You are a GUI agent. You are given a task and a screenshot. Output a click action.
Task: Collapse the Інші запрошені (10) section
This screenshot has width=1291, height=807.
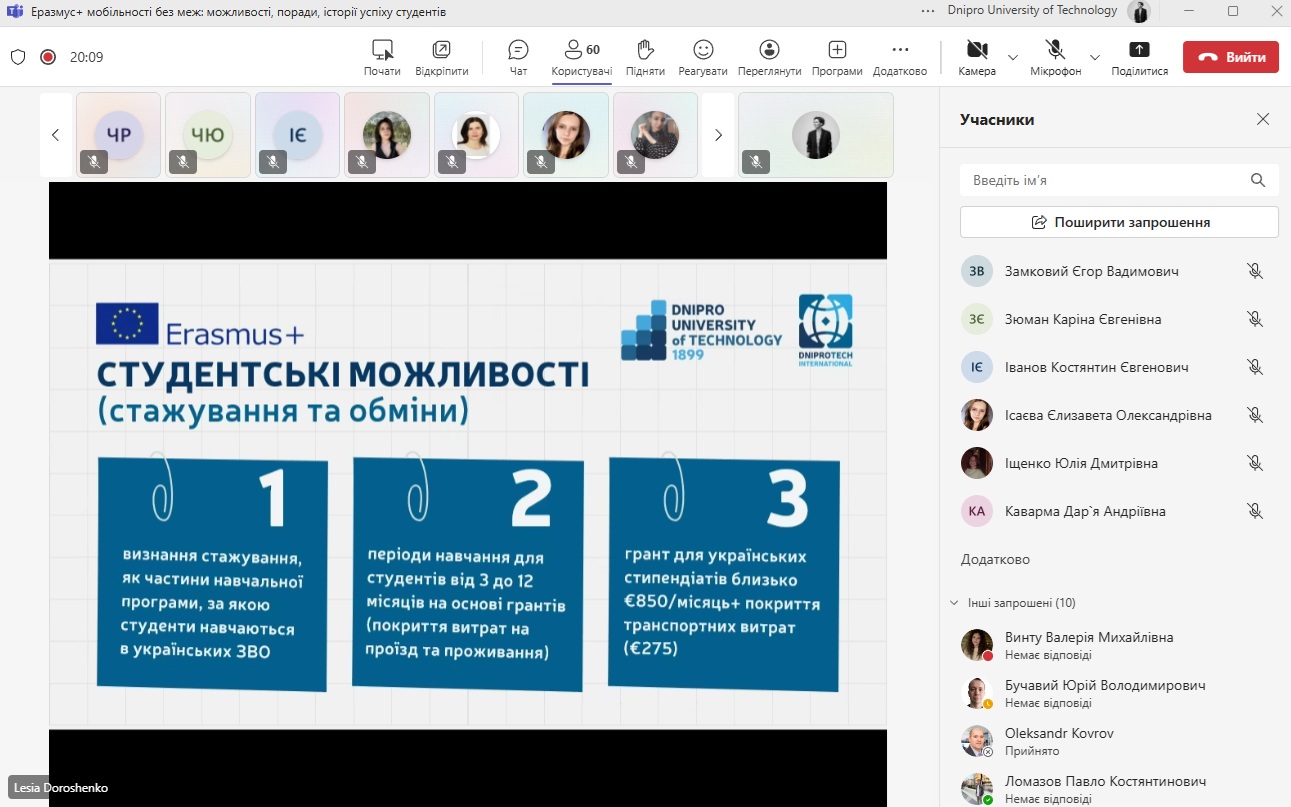(953, 603)
